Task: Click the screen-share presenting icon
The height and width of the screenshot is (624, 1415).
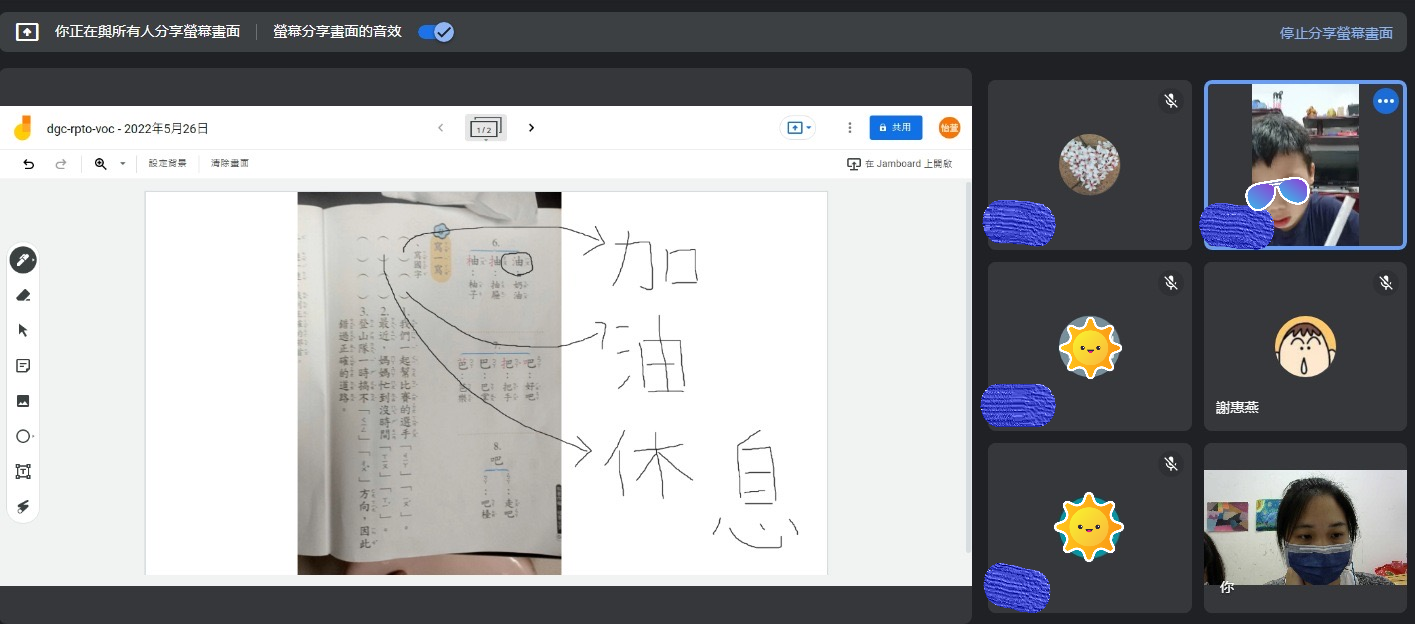Action: (x=27, y=32)
